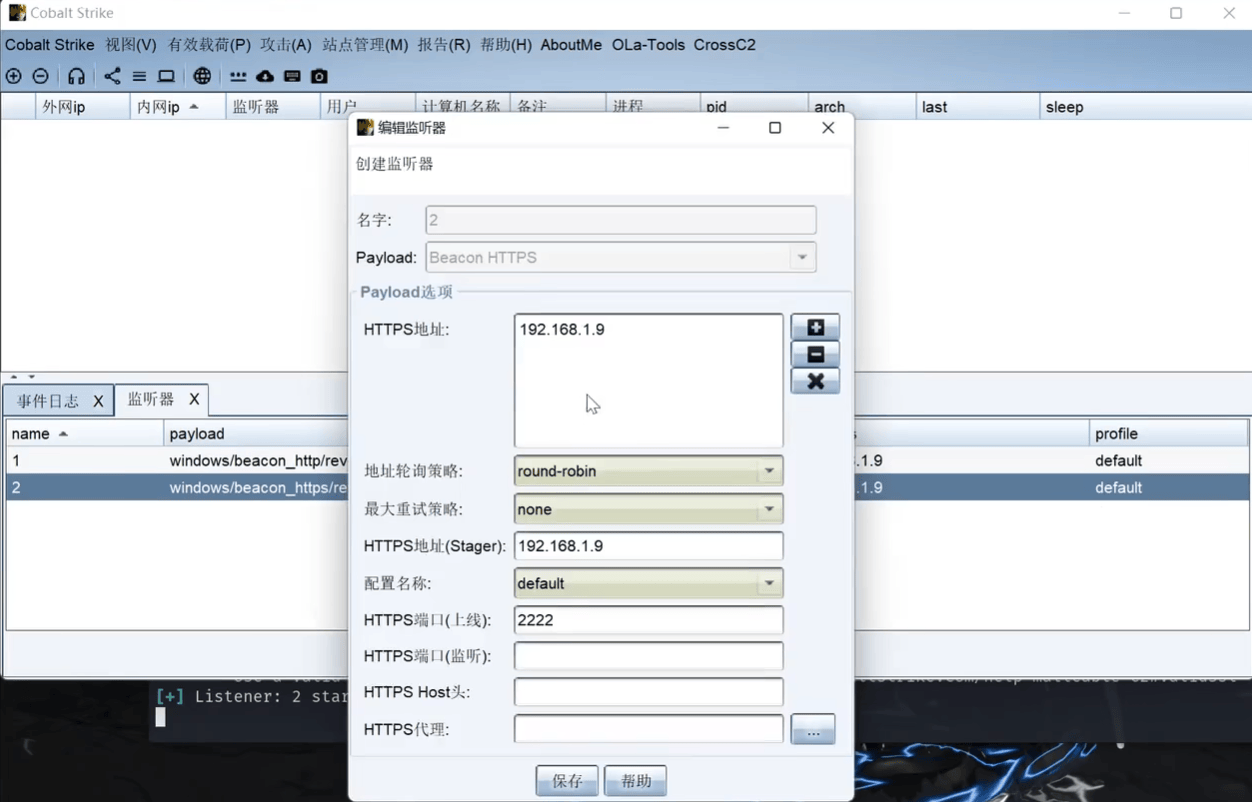This screenshot has width=1252, height=802.
Task: Open the Cobalt Strike menu
Action: point(50,45)
